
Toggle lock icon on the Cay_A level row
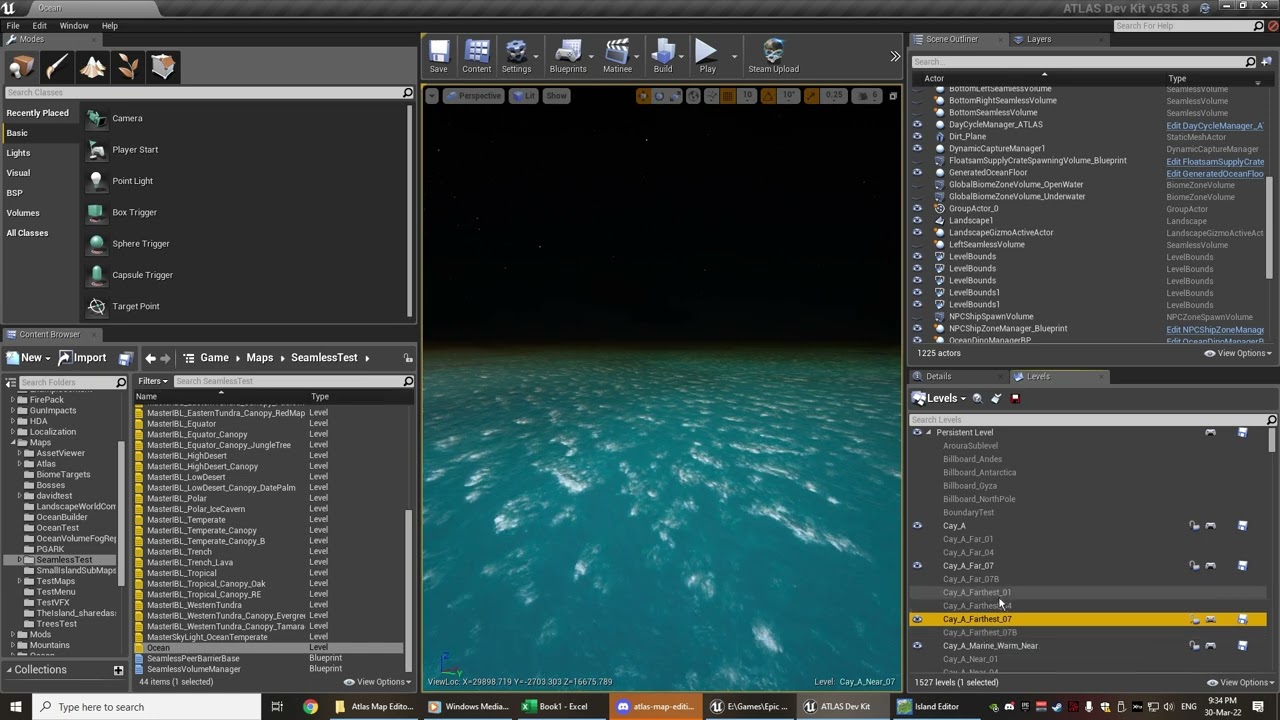coord(1194,526)
